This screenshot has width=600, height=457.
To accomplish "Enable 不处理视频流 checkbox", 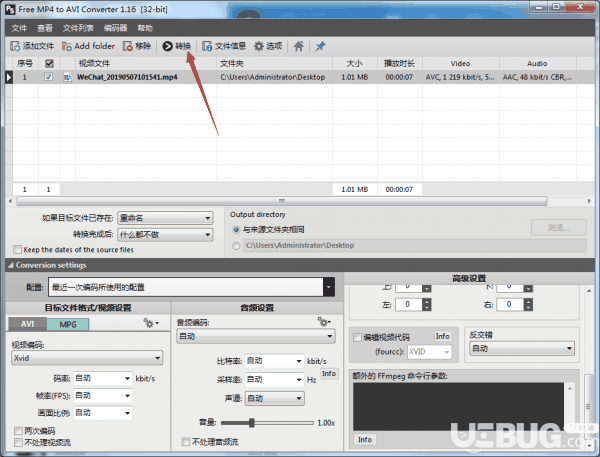I will (x=18, y=442).
